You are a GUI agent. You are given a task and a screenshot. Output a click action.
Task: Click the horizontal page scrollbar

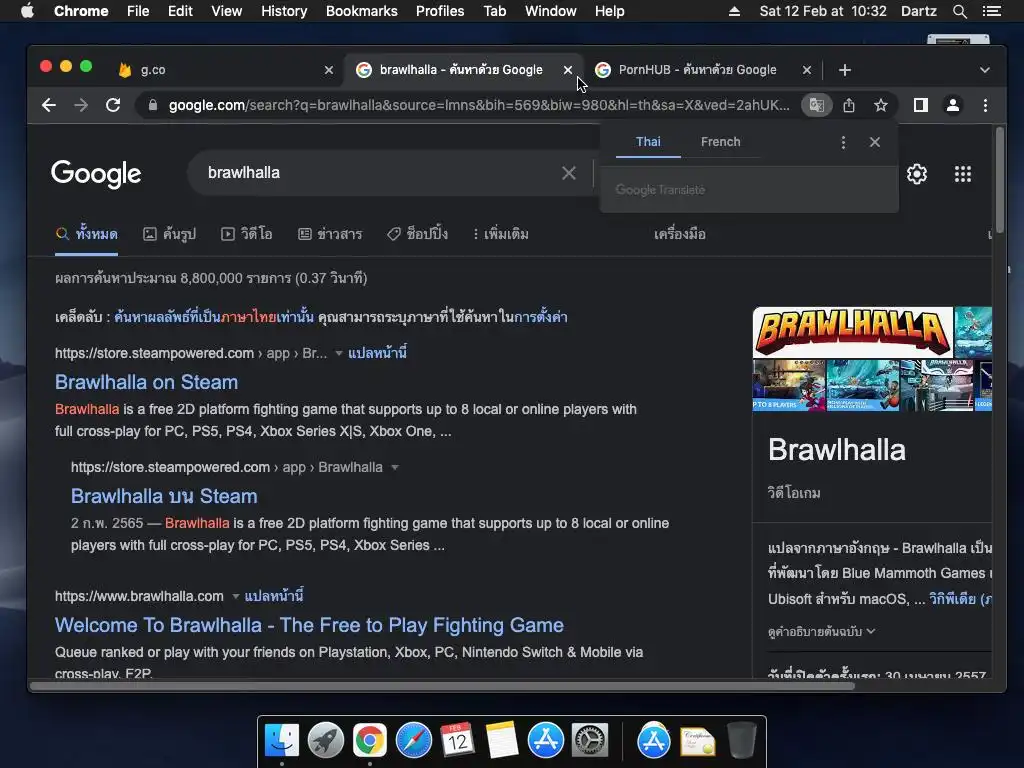pyautogui.click(x=442, y=686)
